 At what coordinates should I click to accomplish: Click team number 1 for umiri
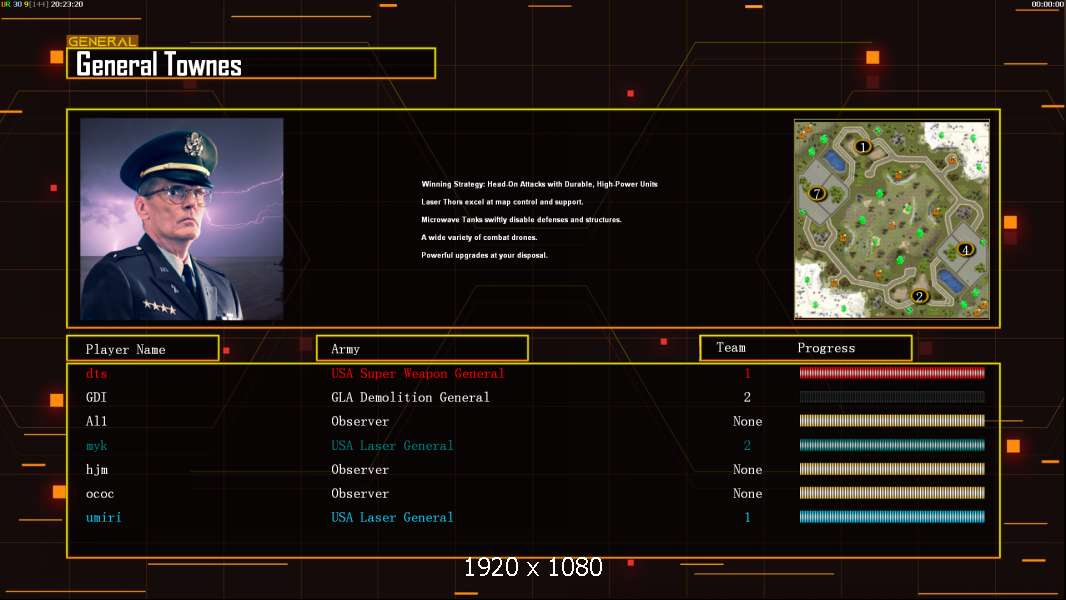[x=747, y=518]
